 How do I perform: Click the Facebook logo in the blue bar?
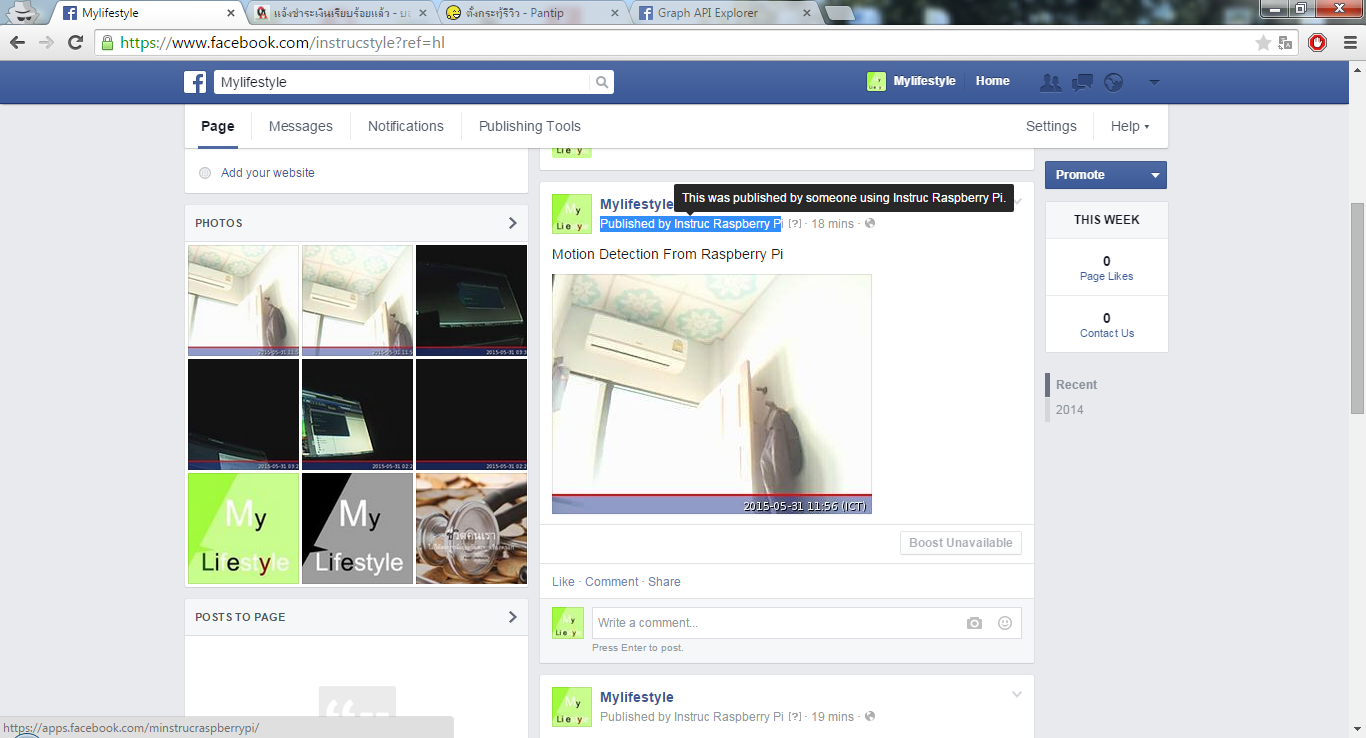coord(195,82)
